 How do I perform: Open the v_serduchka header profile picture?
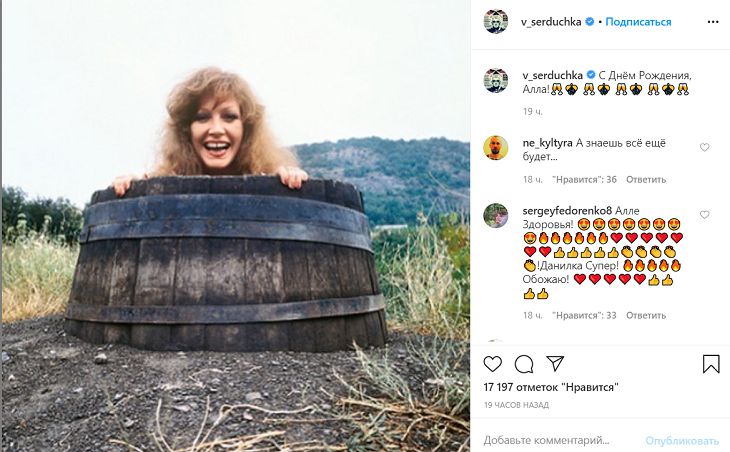point(496,22)
